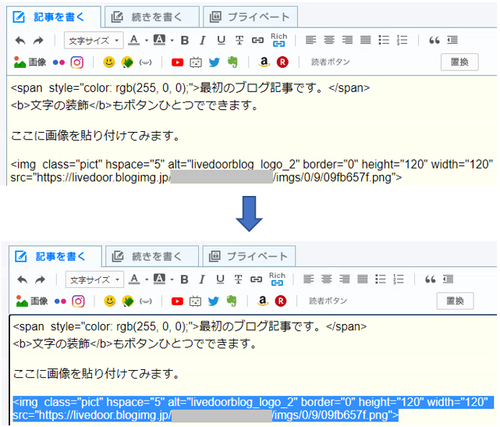Toggle strikethrough in top editor toolbar
This screenshot has height=427, width=500.
pyautogui.click(x=239, y=41)
